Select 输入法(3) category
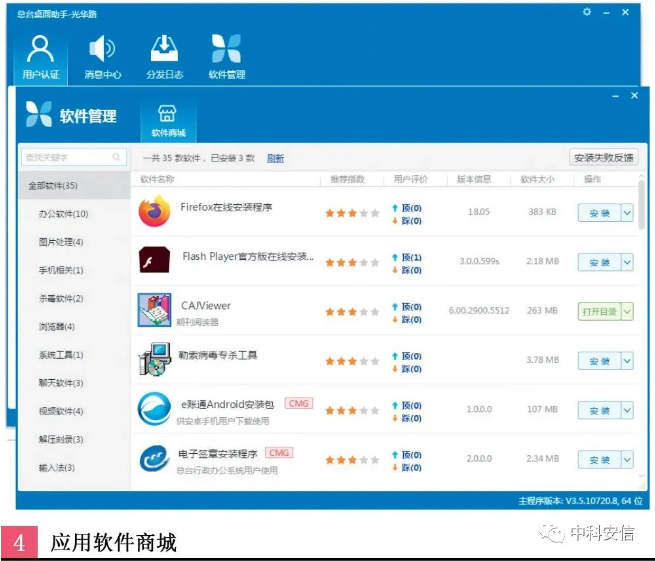 tap(57, 467)
